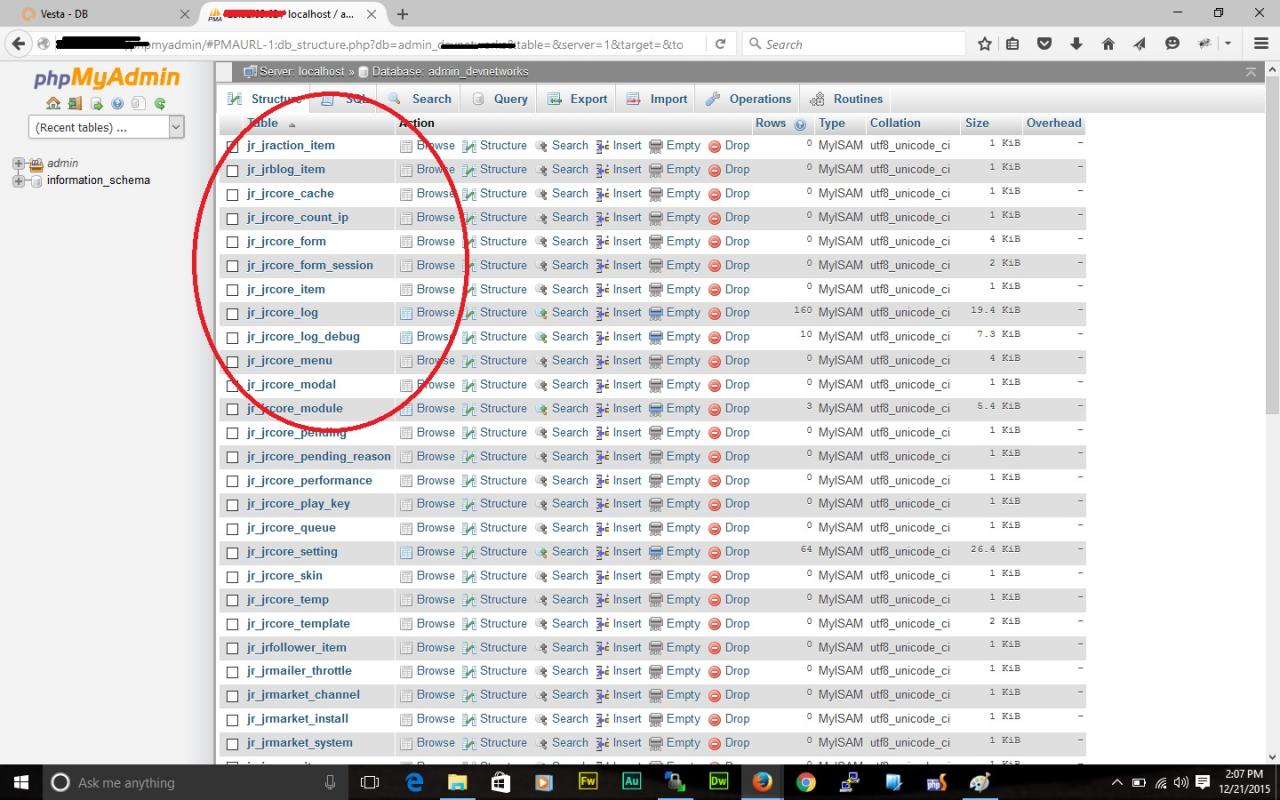
Task: Expand the admin database tree node
Action: (18, 164)
